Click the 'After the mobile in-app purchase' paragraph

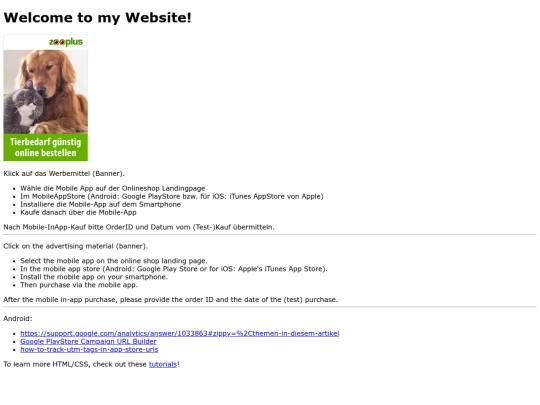[x=170, y=300]
